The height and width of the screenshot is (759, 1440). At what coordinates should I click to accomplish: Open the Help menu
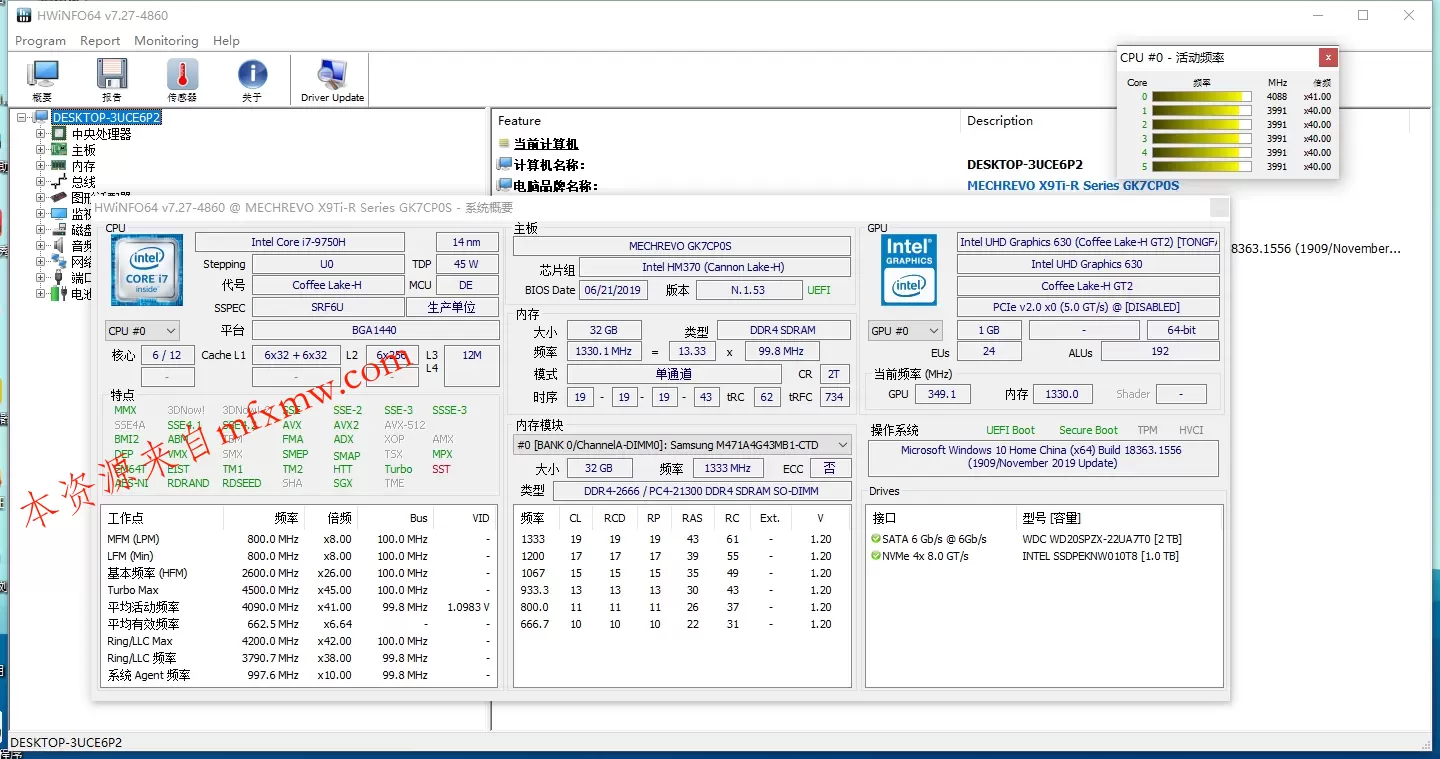[x=226, y=41]
